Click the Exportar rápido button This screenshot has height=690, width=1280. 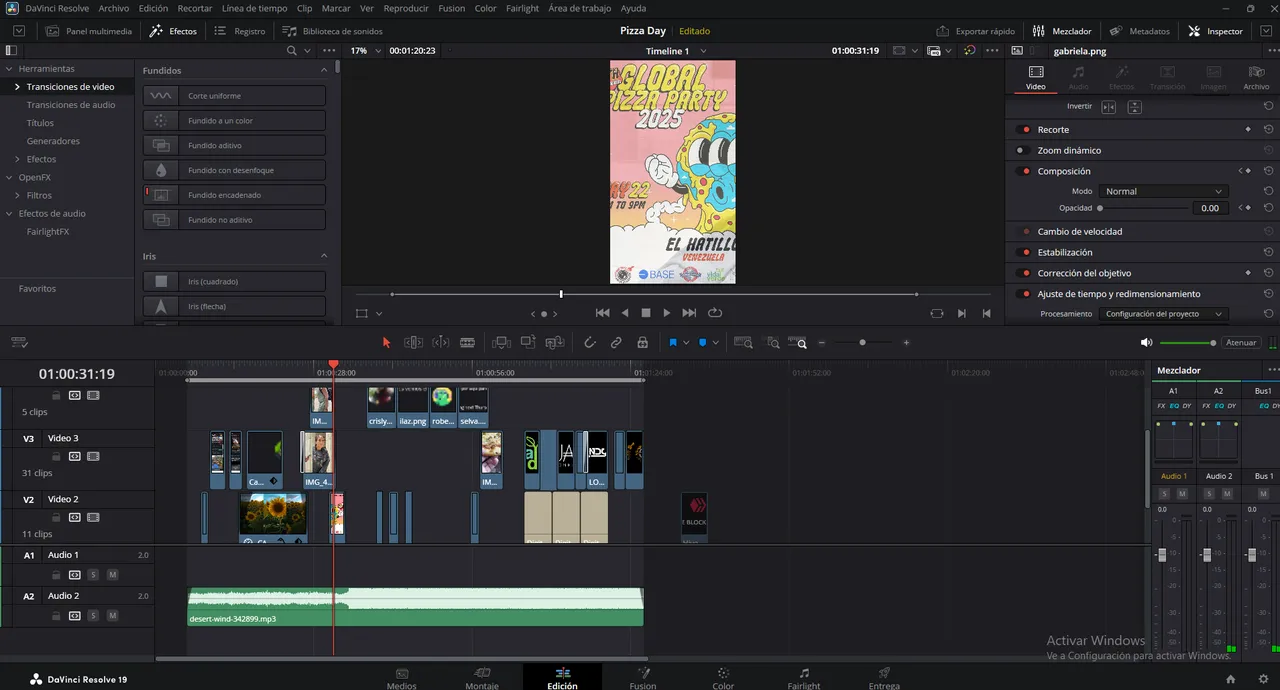(976, 31)
